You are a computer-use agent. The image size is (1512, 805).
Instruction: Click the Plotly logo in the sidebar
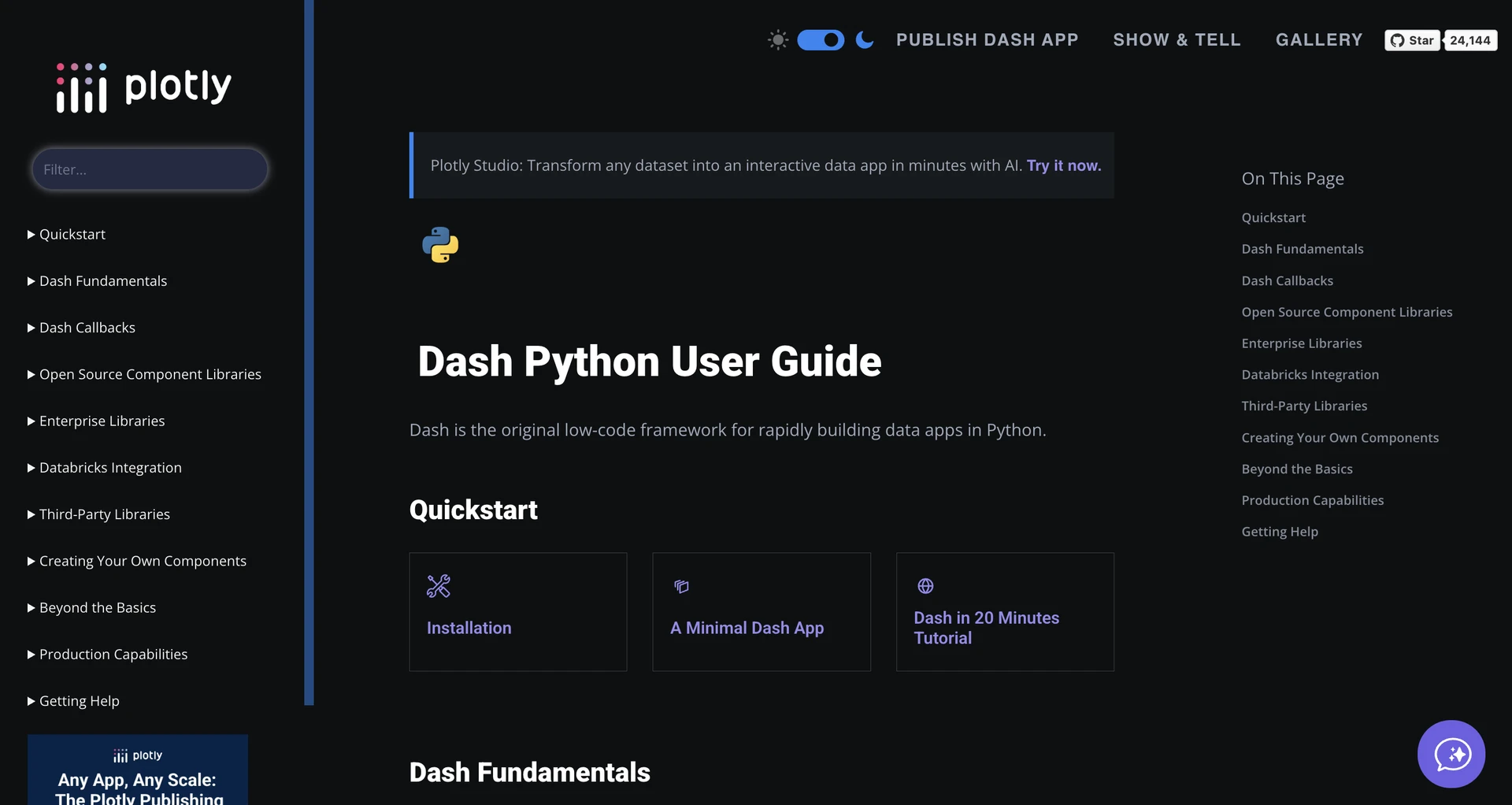click(143, 87)
